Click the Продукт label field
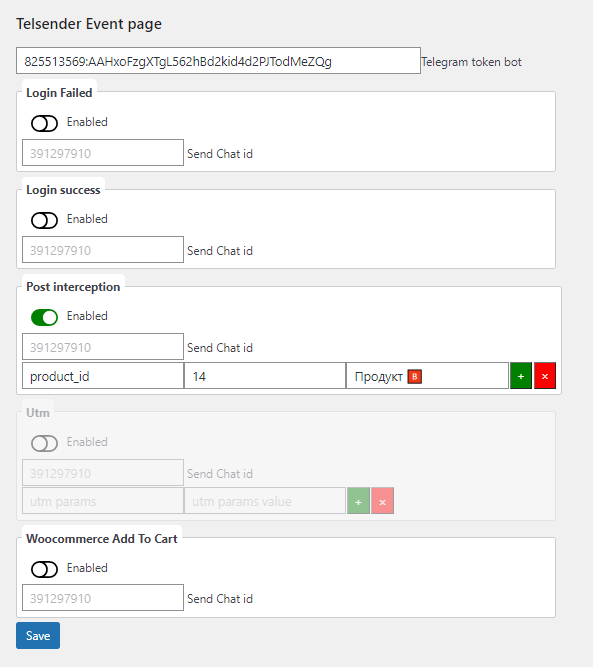 click(x=427, y=376)
